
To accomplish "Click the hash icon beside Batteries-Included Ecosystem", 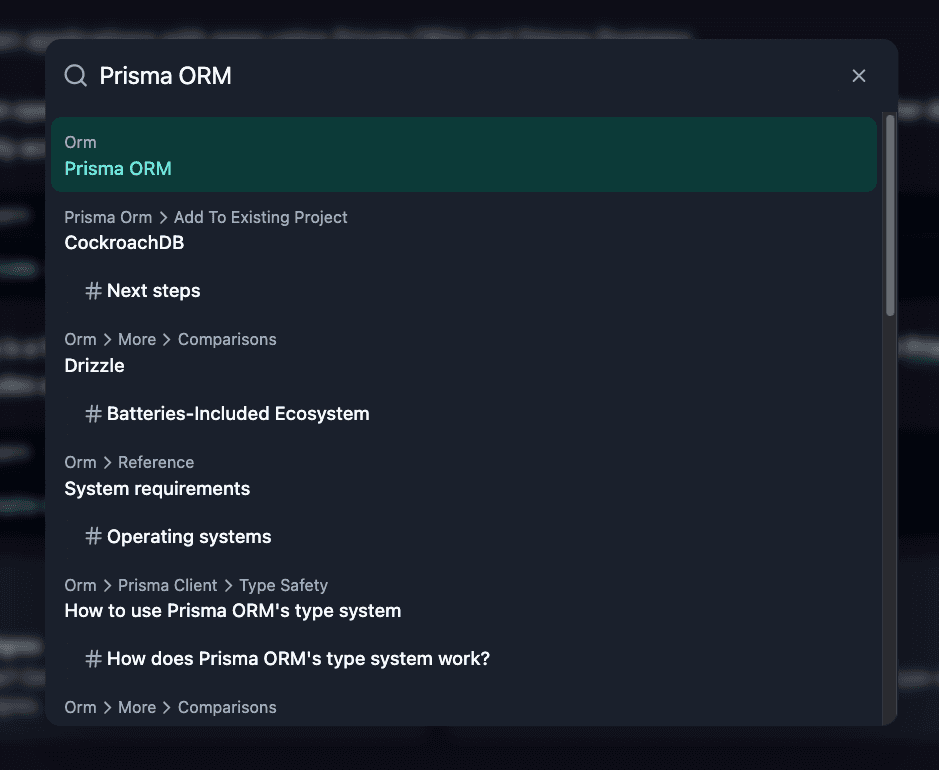I will (93, 413).
